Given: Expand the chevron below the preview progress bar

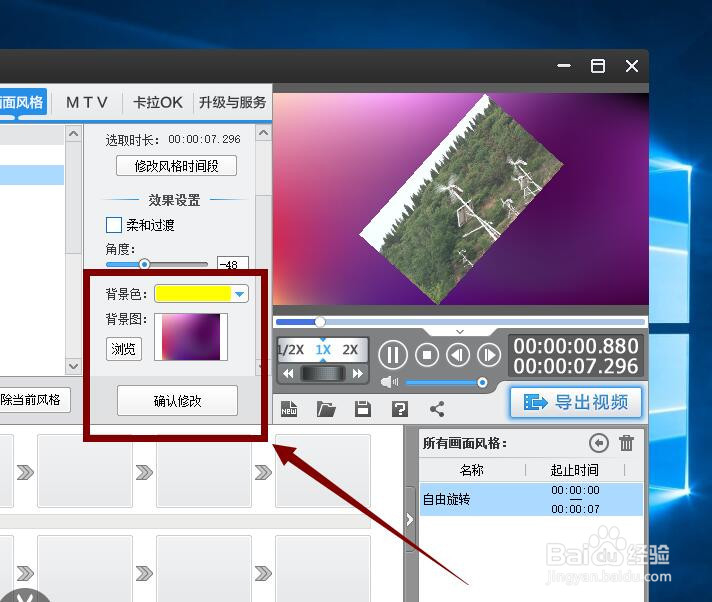Looking at the screenshot, I should click(x=460, y=331).
